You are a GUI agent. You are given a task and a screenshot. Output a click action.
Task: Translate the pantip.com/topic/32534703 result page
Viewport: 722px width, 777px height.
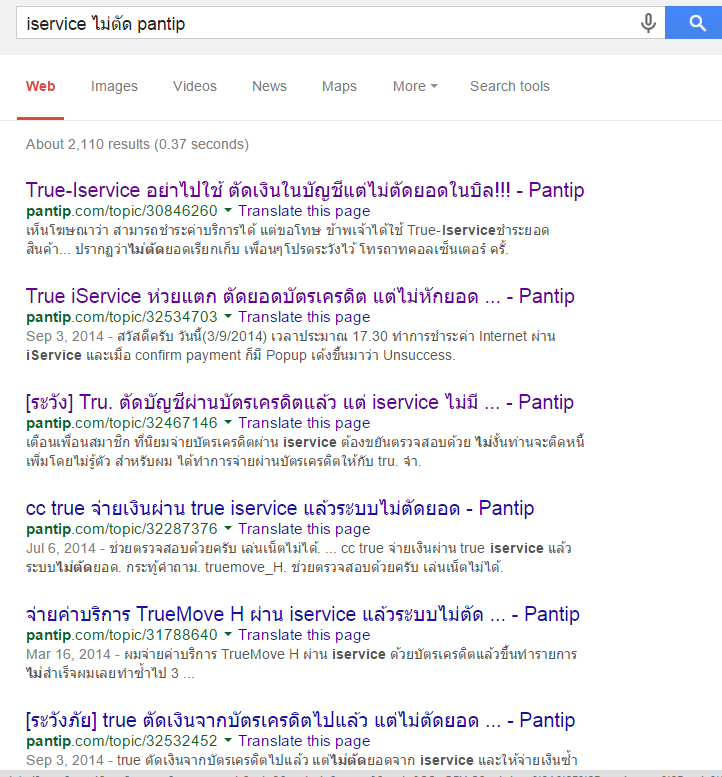point(304,317)
